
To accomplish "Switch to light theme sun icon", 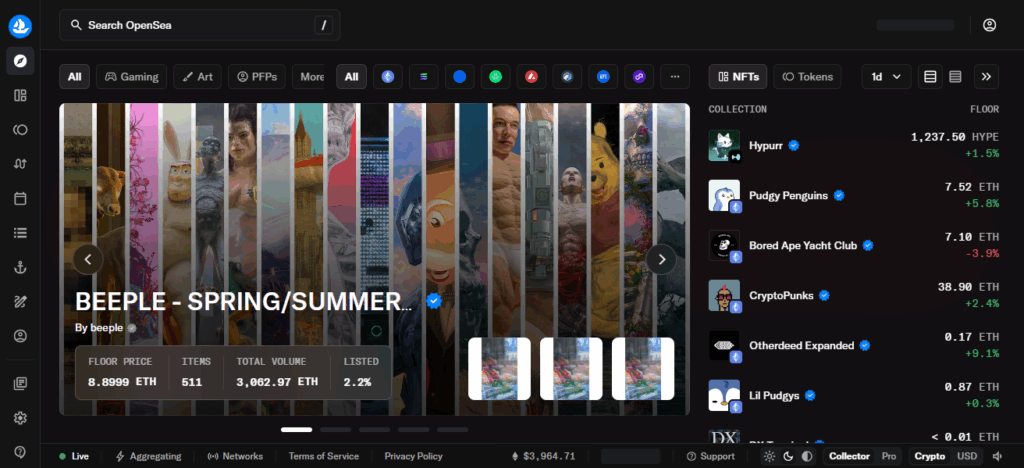I will click(769, 456).
